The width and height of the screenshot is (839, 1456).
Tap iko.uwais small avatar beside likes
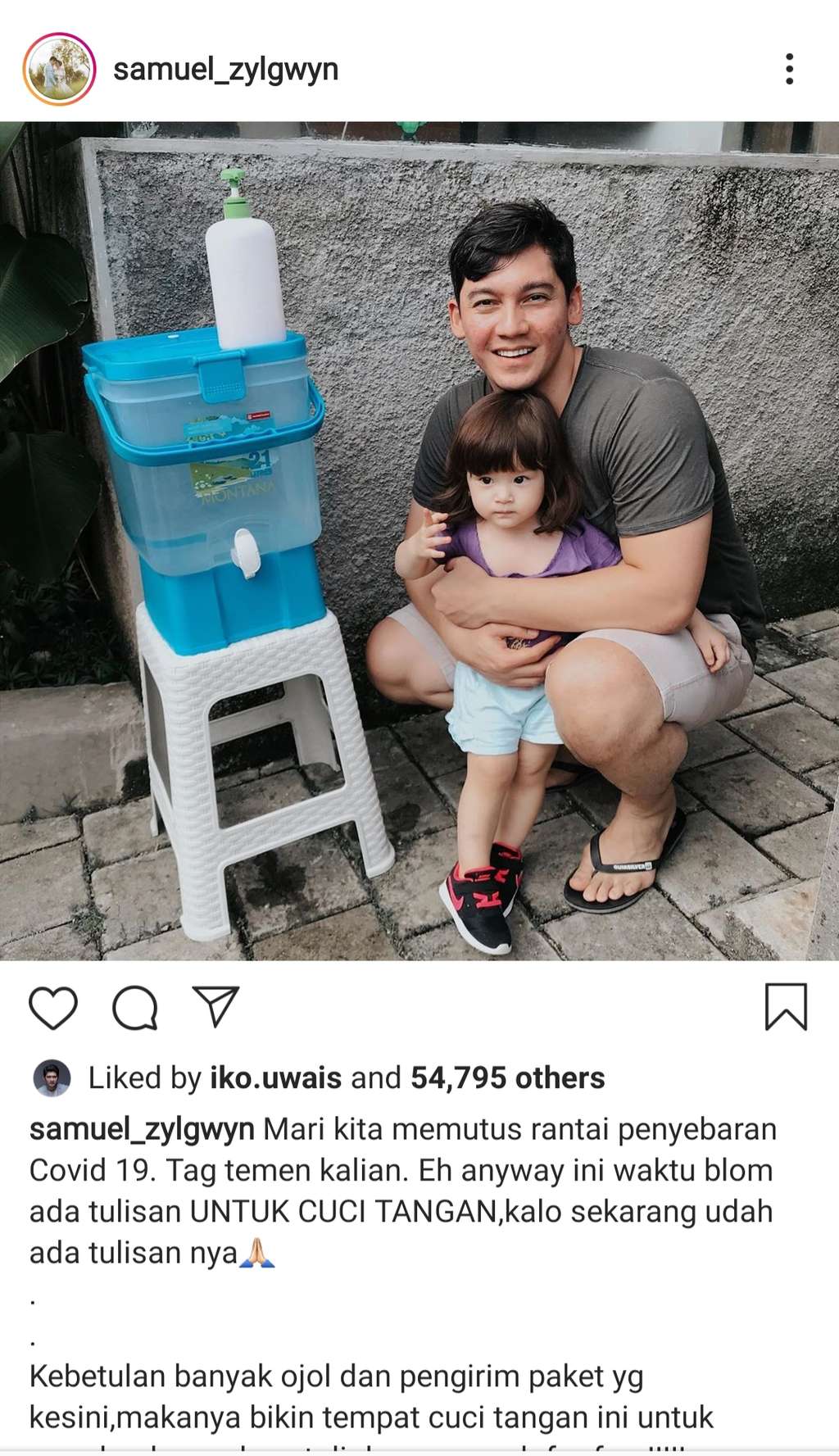pos(52,1077)
